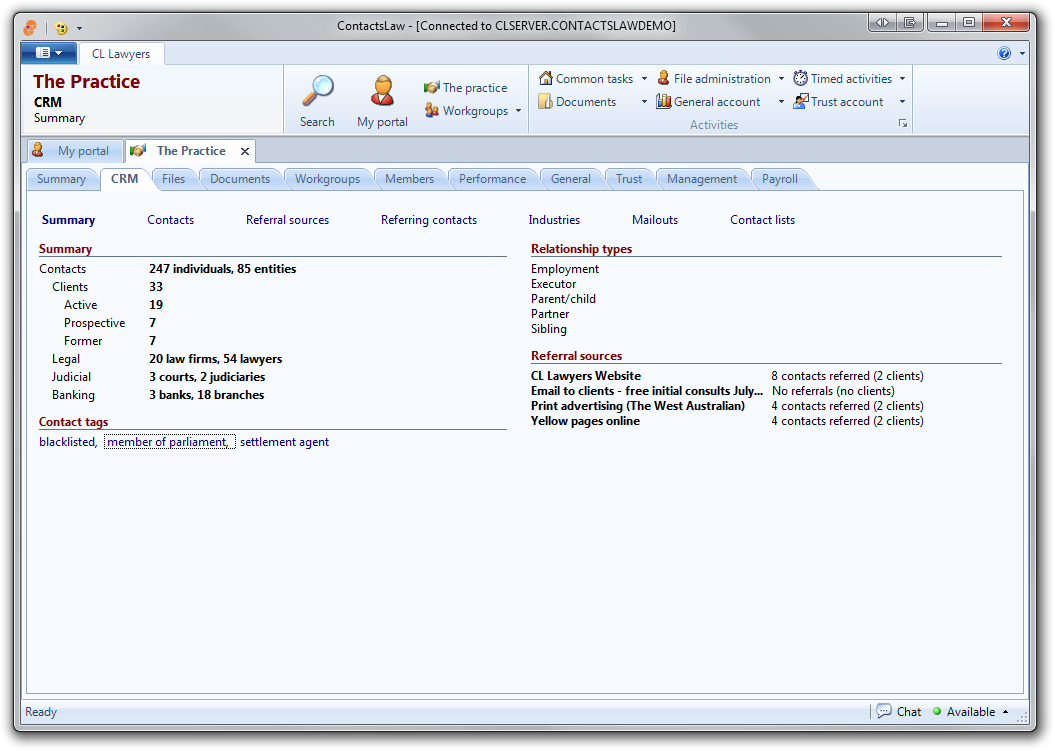Click the Documents folder icon in ribbon
Screen dimensions: 1055x751
point(546,102)
